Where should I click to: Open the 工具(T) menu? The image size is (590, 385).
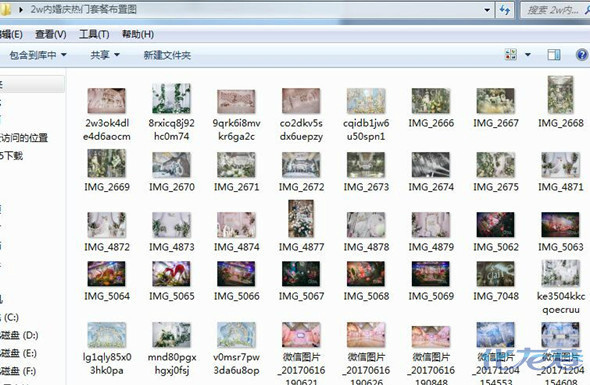point(94,35)
